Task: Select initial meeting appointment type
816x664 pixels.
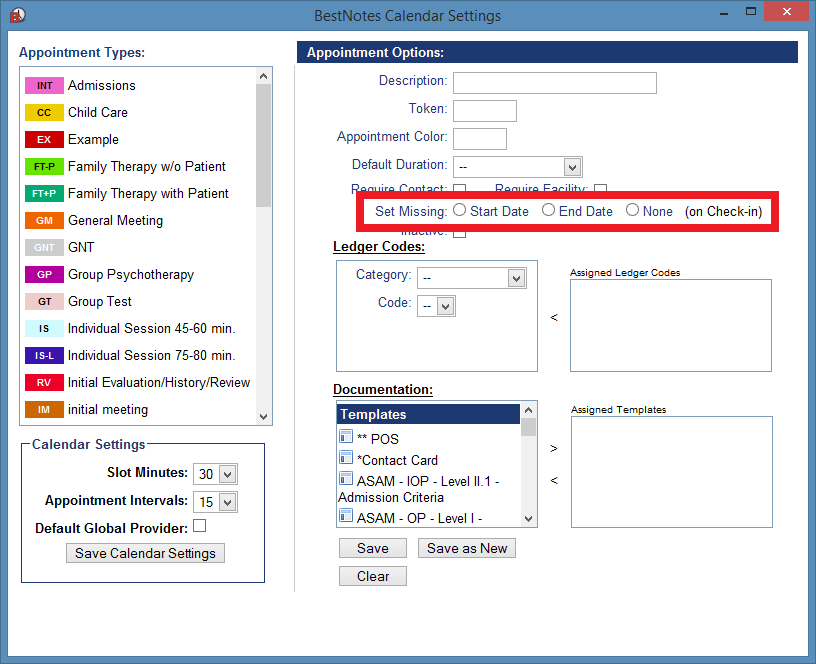Action: 108,410
